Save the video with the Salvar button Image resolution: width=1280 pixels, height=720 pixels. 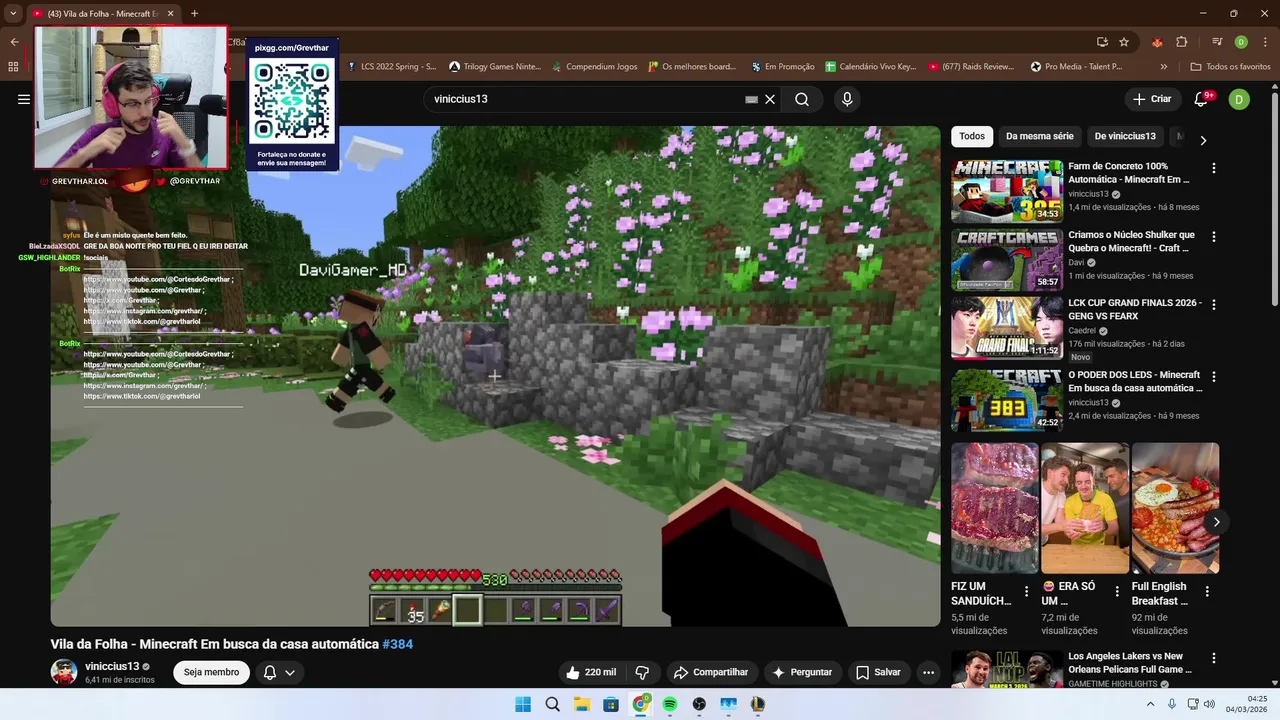click(878, 672)
